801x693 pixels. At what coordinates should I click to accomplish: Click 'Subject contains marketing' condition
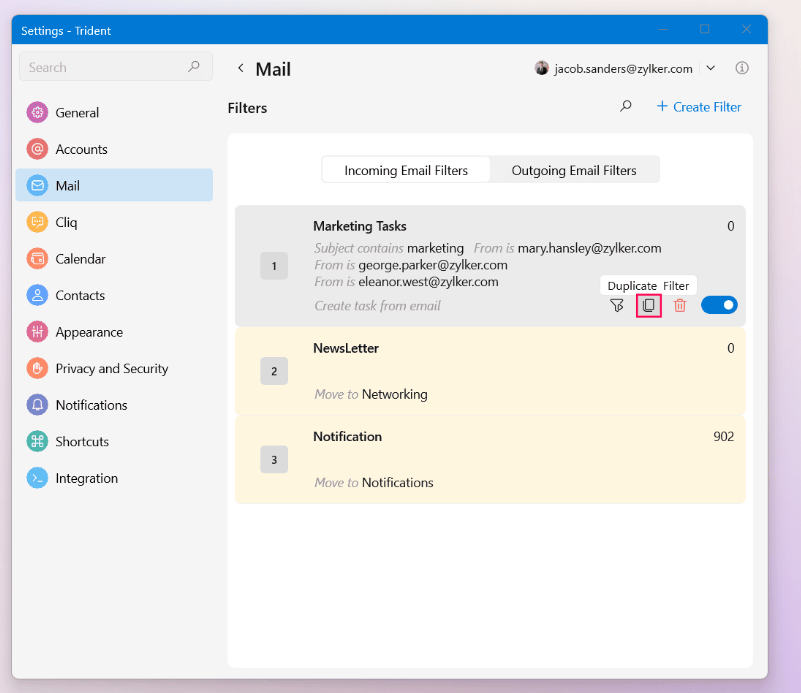tap(389, 248)
